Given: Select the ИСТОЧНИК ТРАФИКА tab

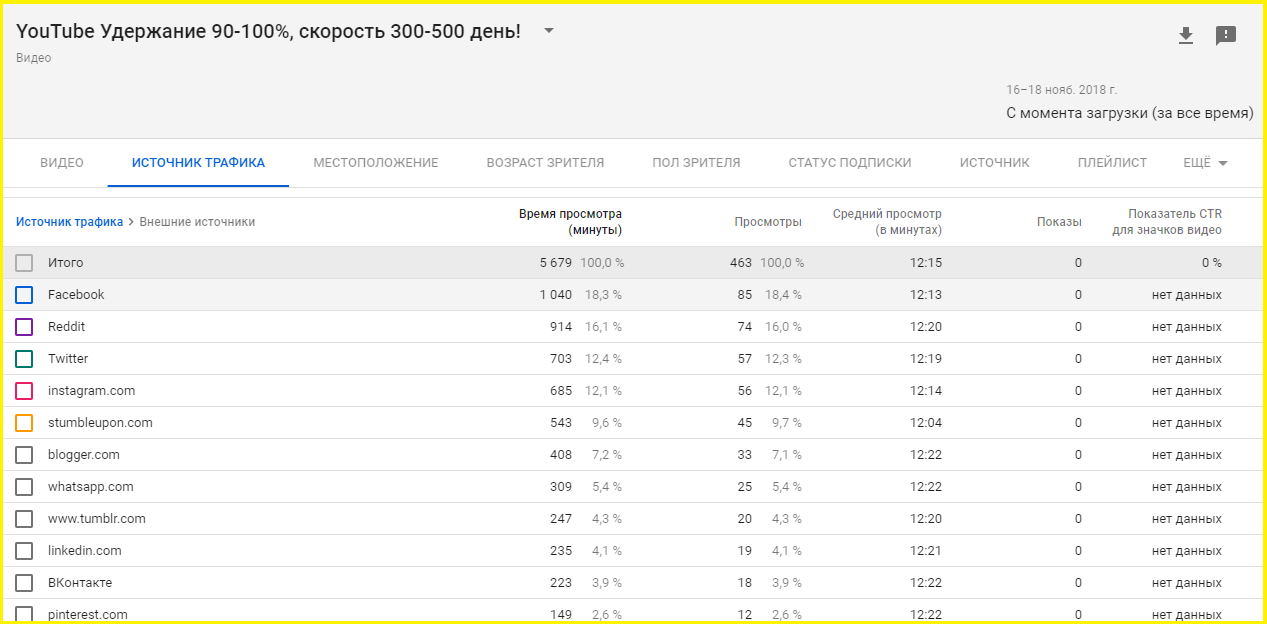Looking at the screenshot, I should click(x=198, y=163).
